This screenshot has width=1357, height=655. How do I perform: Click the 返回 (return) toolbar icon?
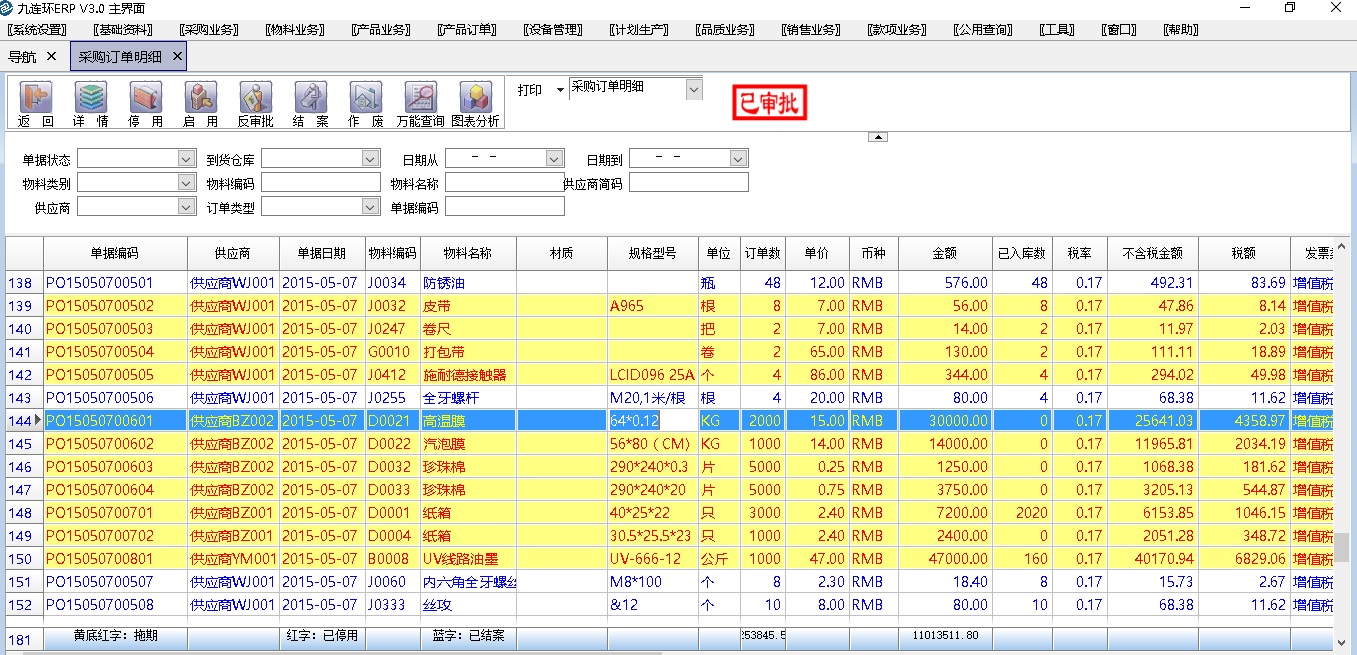click(x=36, y=104)
